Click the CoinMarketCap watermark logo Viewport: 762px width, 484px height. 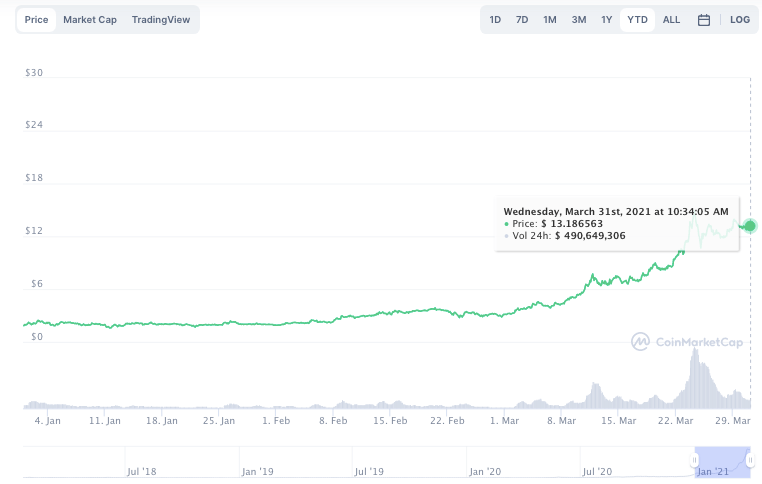687,342
